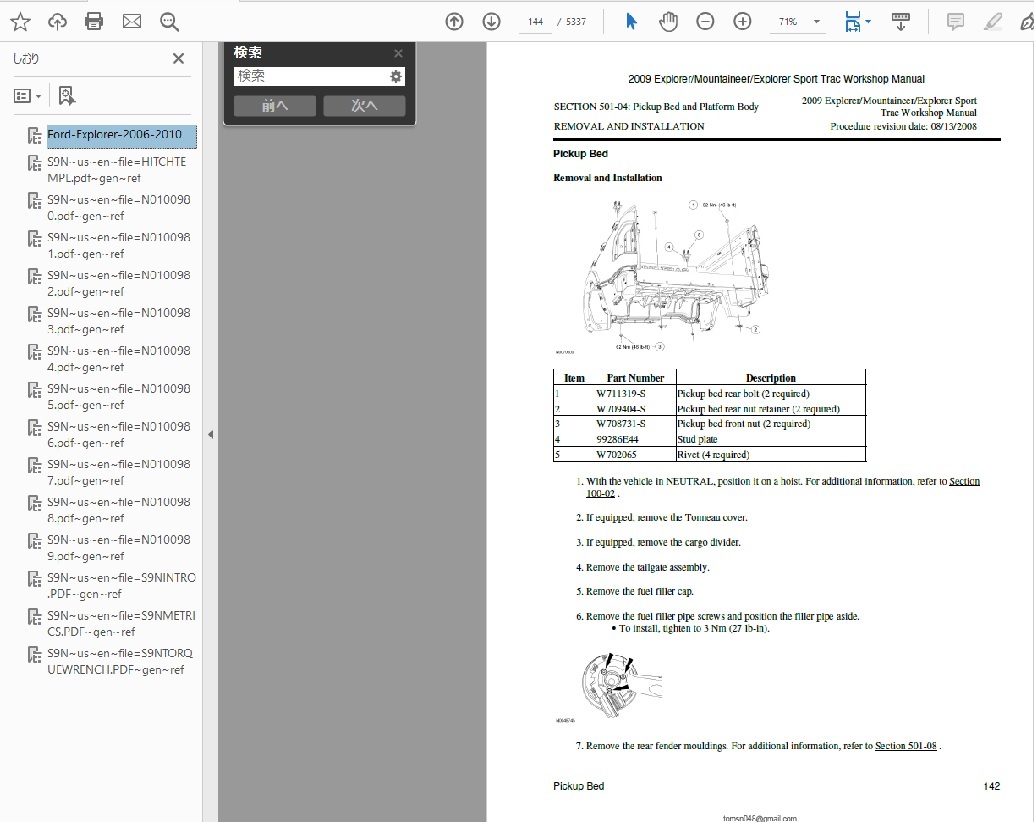Follow the Section 501-08 link

tap(905, 746)
